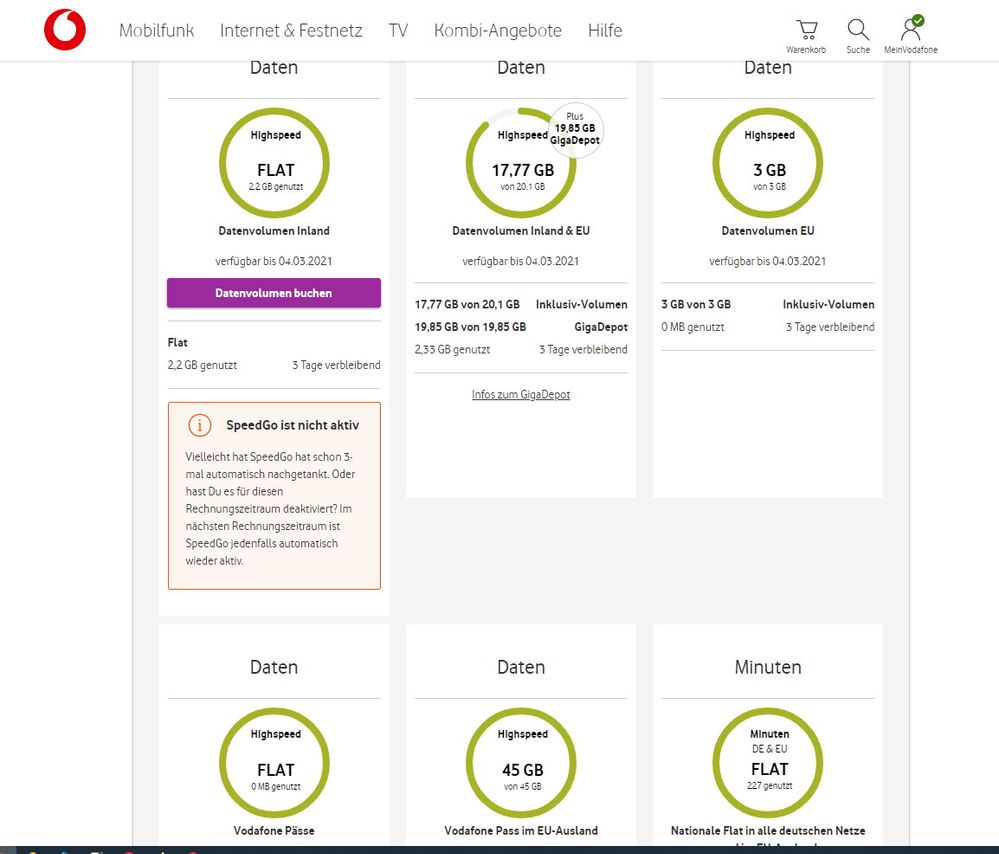Click the Vodafone Pässe FLAT ring
Screen dimensions: 999x854
[274, 762]
